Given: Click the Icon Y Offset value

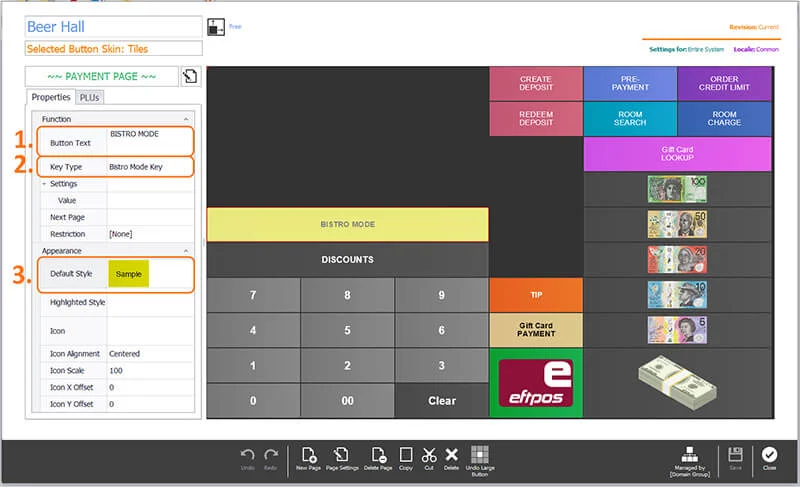Looking at the screenshot, I should point(151,404).
